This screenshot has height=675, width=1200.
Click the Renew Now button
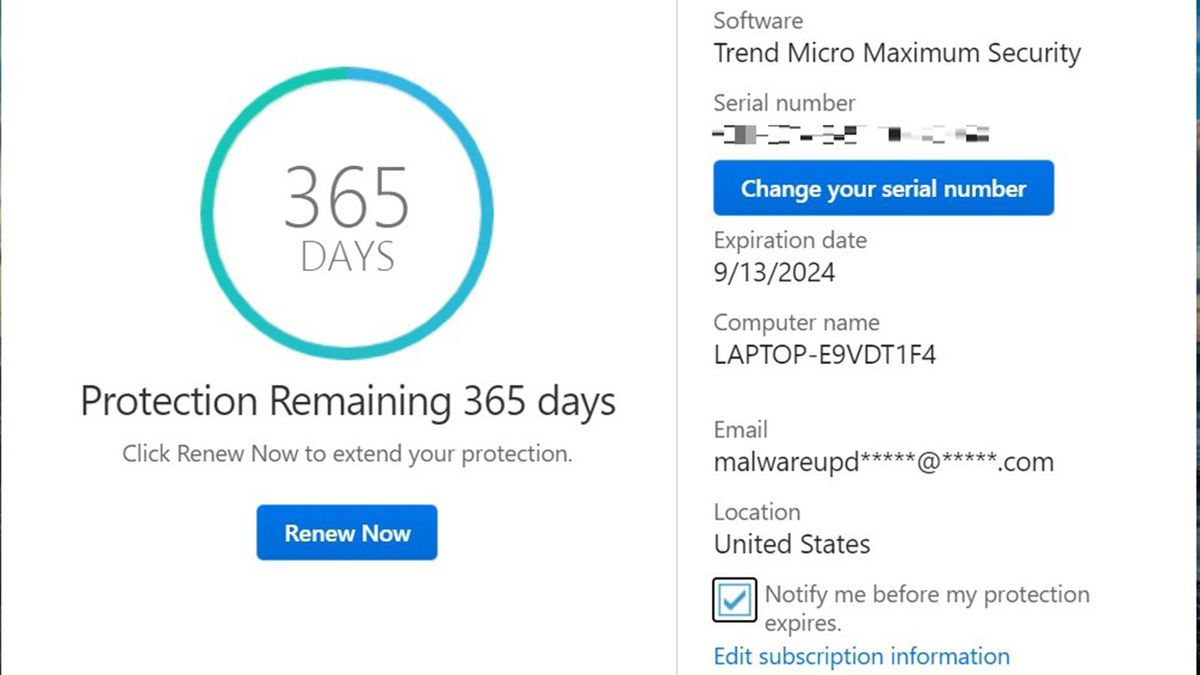pyautogui.click(x=346, y=532)
